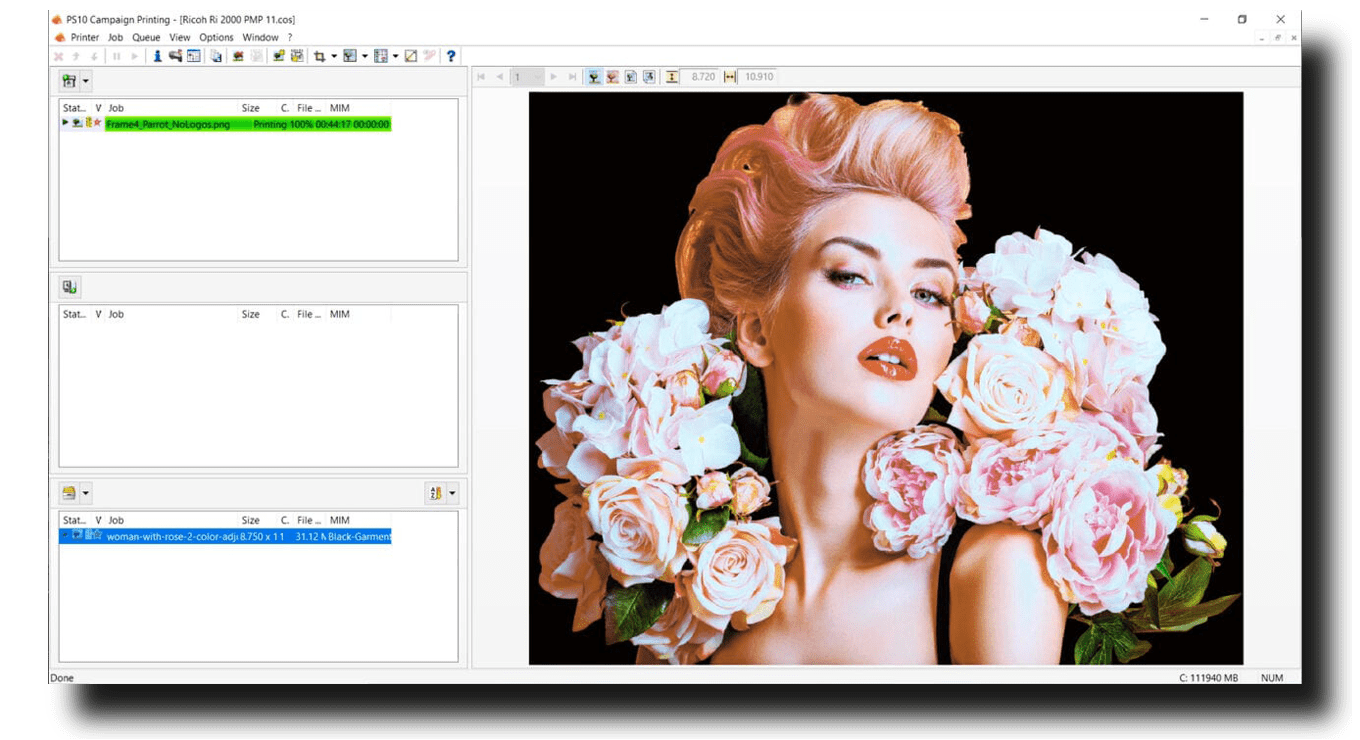
Task: Open the Options menu
Action: click(216, 38)
